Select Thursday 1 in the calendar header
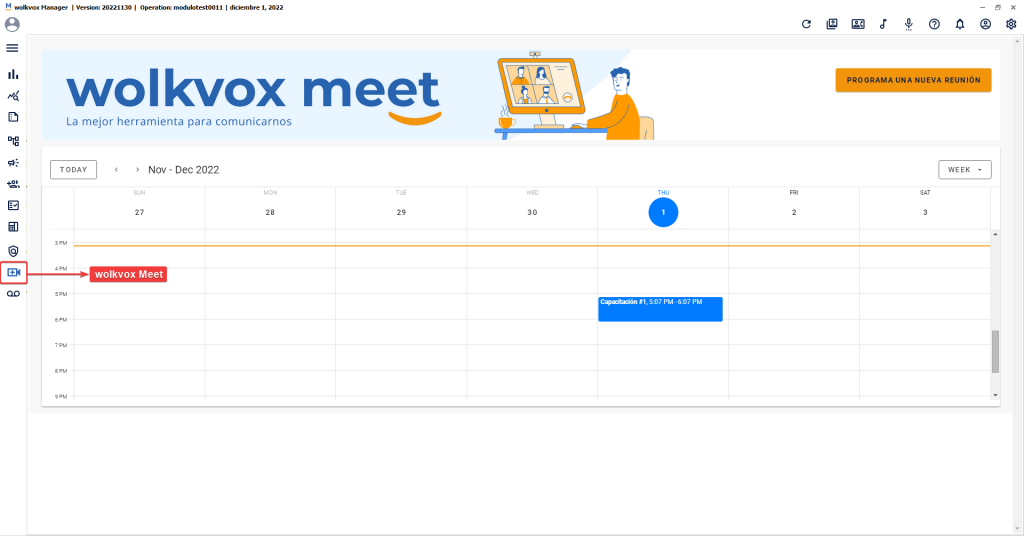 click(663, 212)
